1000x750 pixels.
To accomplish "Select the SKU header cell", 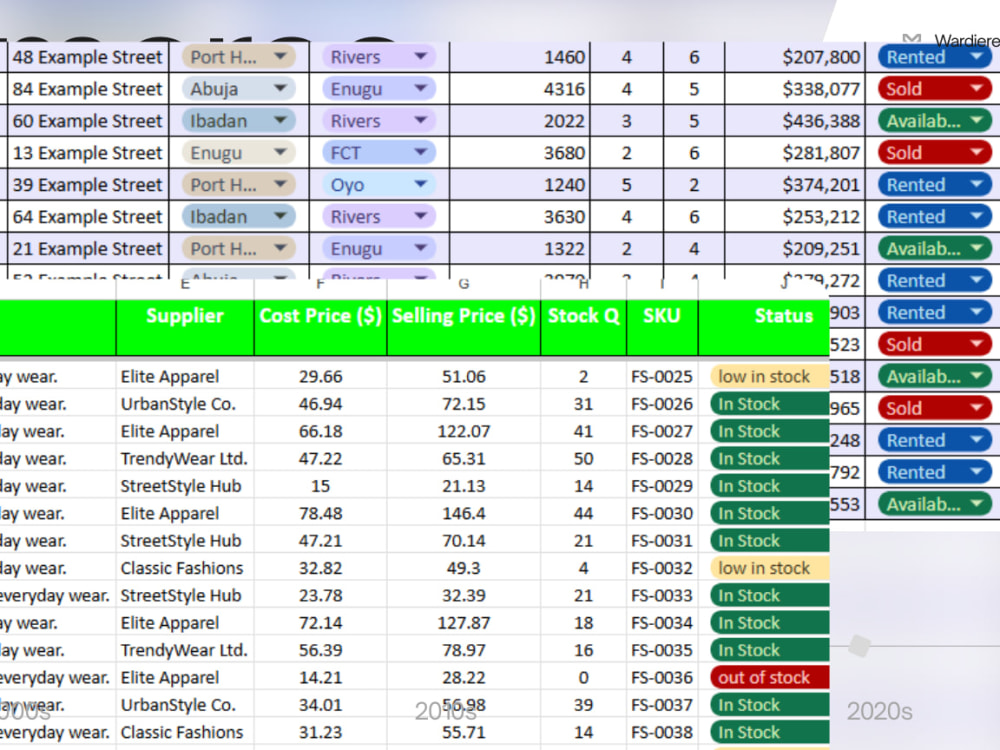I will click(662, 327).
